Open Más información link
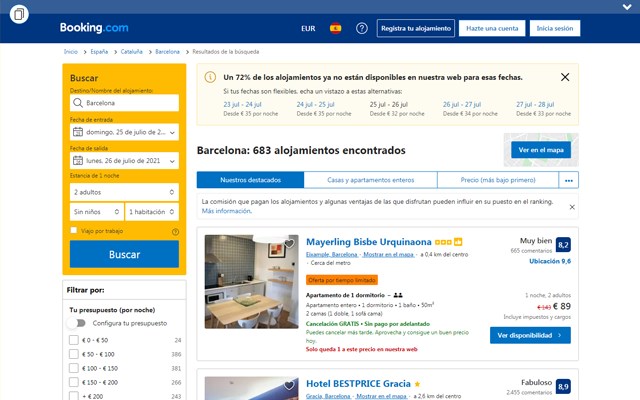The width and height of the screenshot is (640, 400). pos(227,211)
